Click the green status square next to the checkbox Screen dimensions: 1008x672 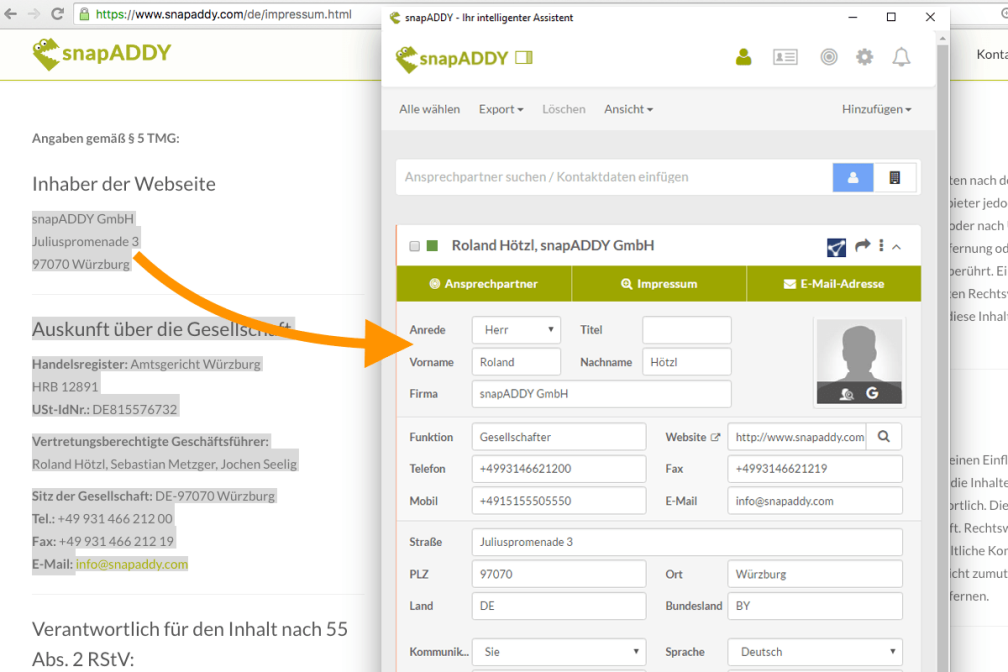[432, 245]
